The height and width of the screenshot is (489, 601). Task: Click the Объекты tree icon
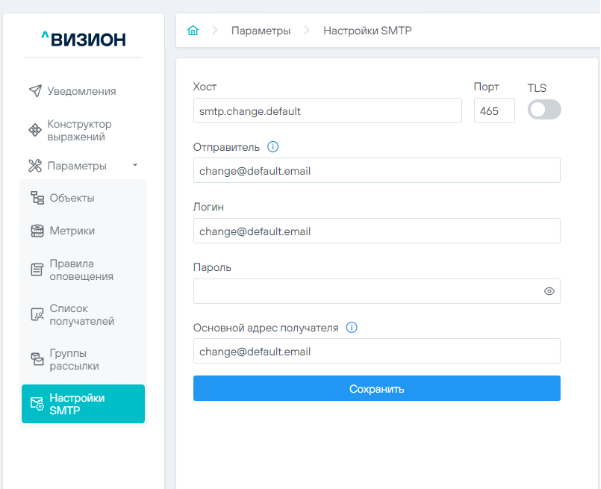pyautogui.click(x=37, y=198)
